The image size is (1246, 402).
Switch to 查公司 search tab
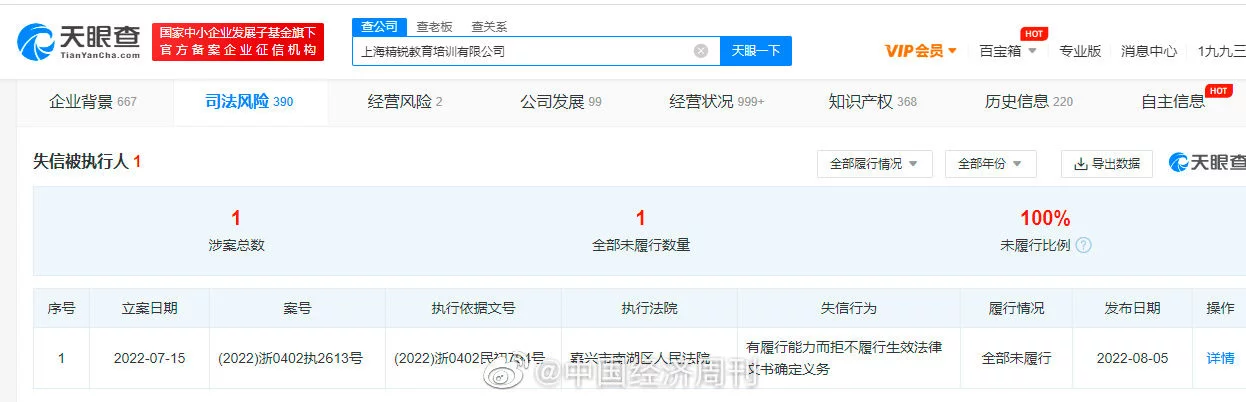377,27
